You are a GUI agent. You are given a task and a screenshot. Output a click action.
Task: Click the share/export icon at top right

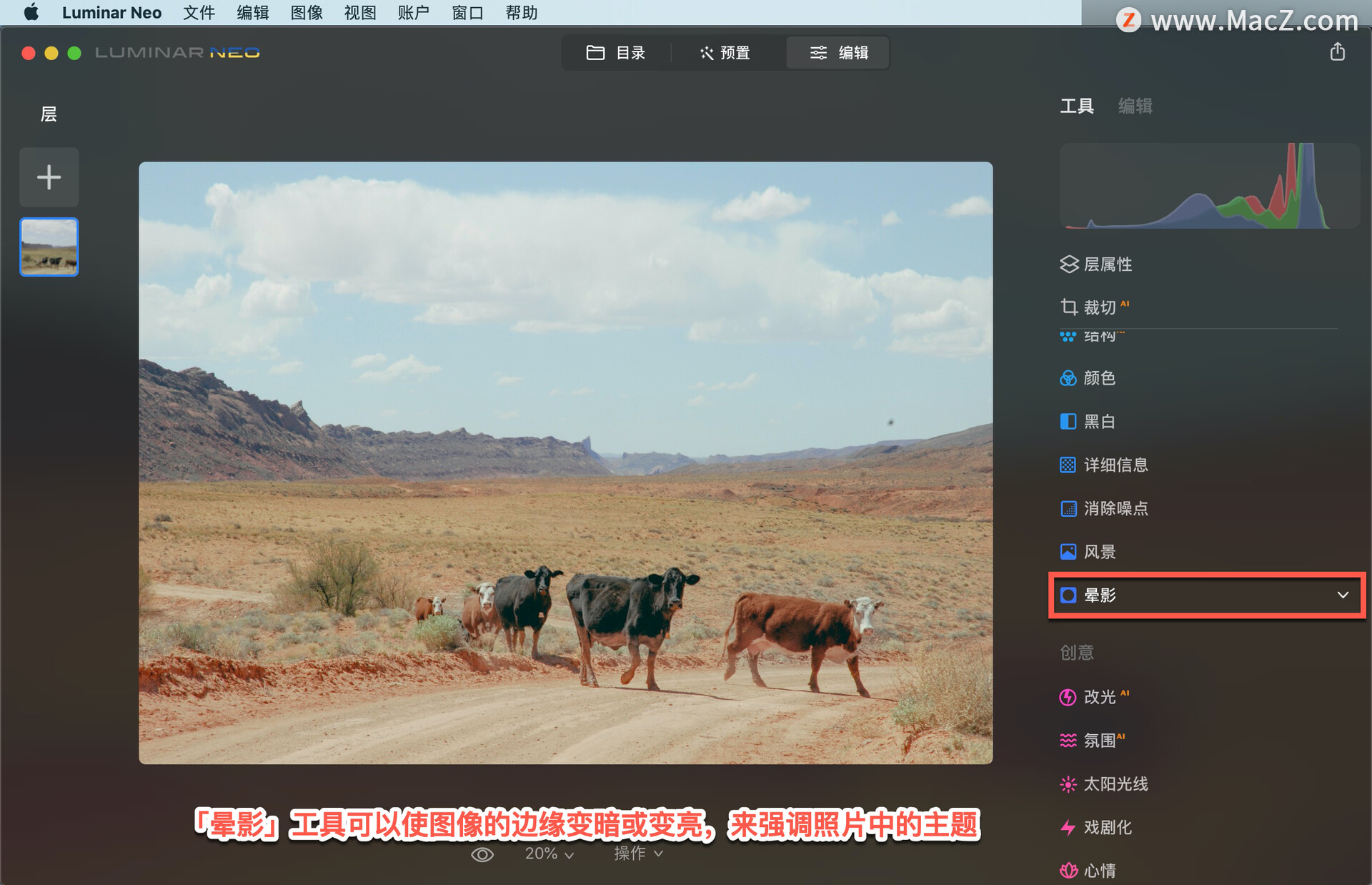pyautogui.click(x=1338, y=52)
